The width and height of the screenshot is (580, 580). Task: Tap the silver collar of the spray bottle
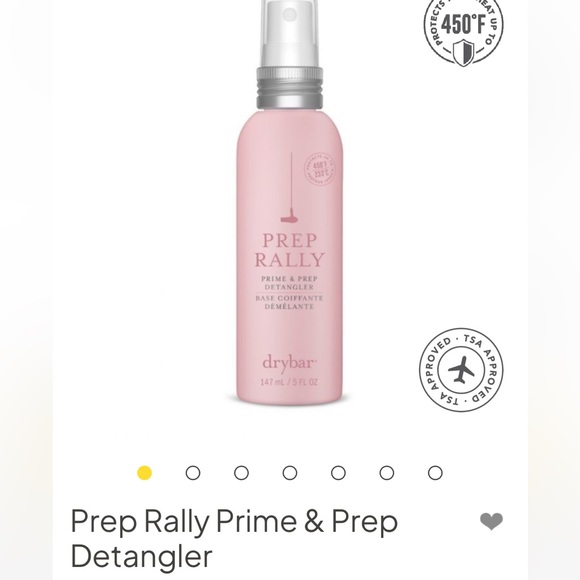point(290,88)
